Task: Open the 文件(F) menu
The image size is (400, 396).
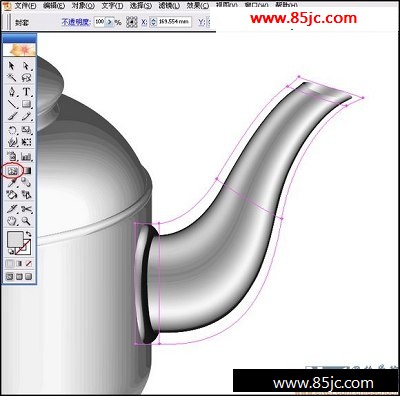Action: [25, 6]
